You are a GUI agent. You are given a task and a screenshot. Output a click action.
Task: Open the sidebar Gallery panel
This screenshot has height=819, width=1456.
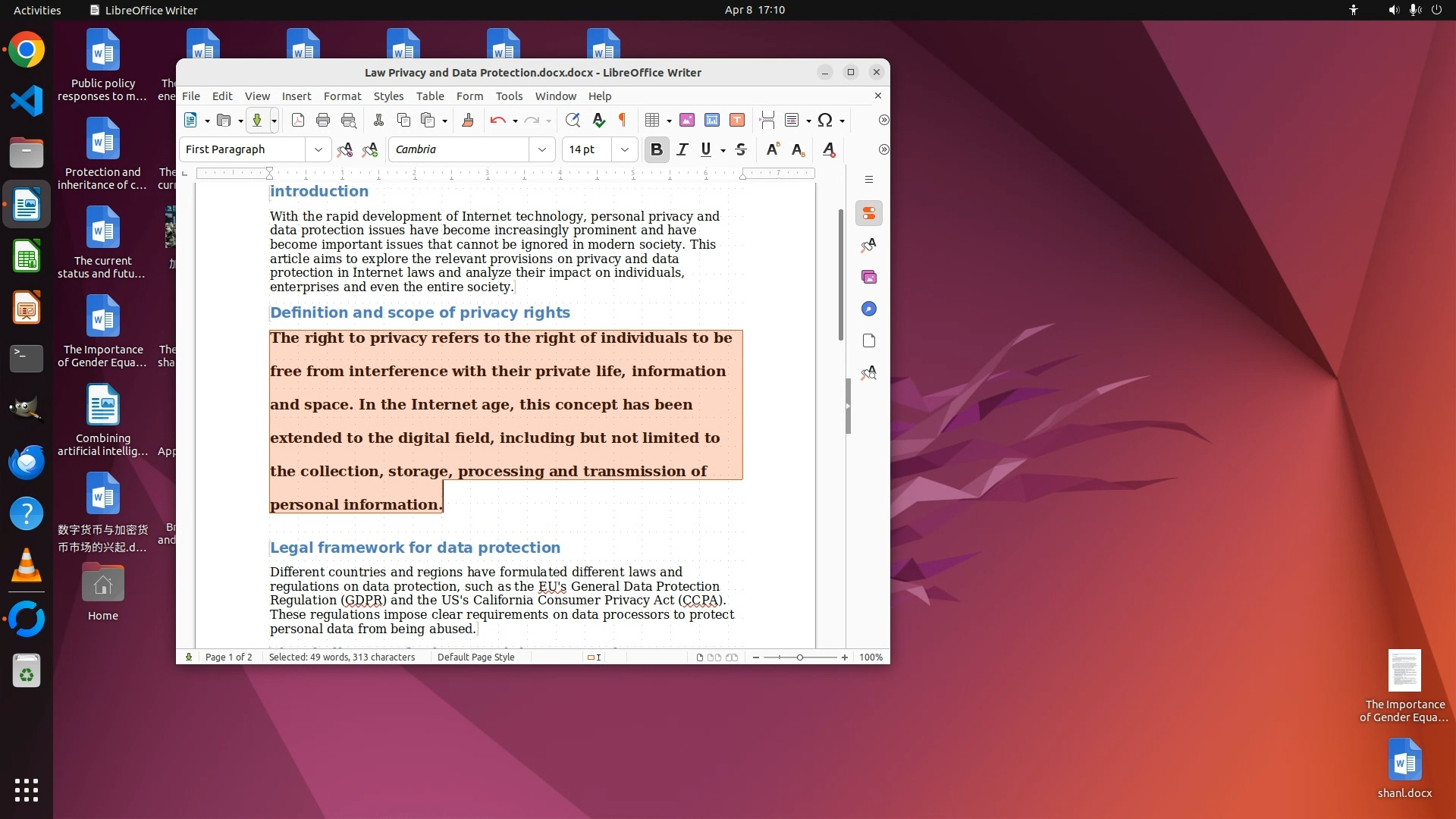[869, 278]
